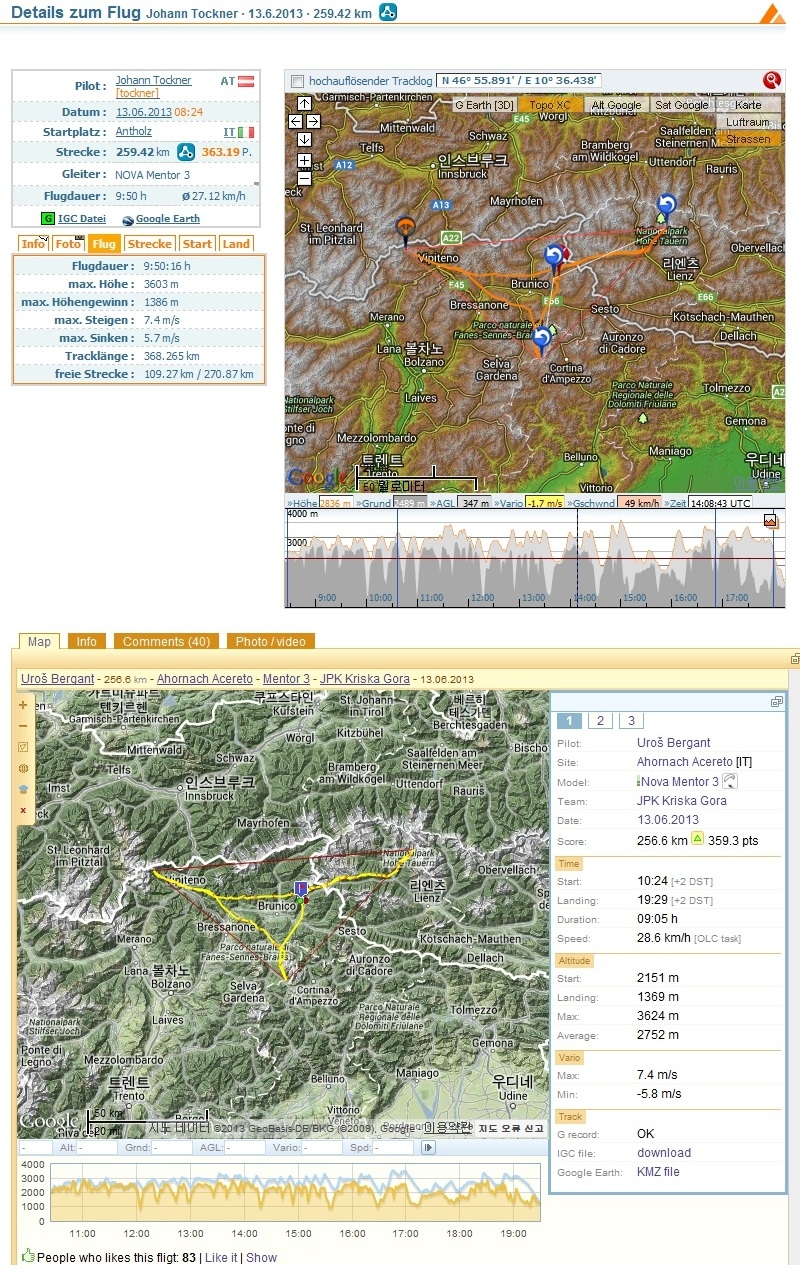
Task: Click chart image icon on altitude graph
Action: tap(770, 521)
